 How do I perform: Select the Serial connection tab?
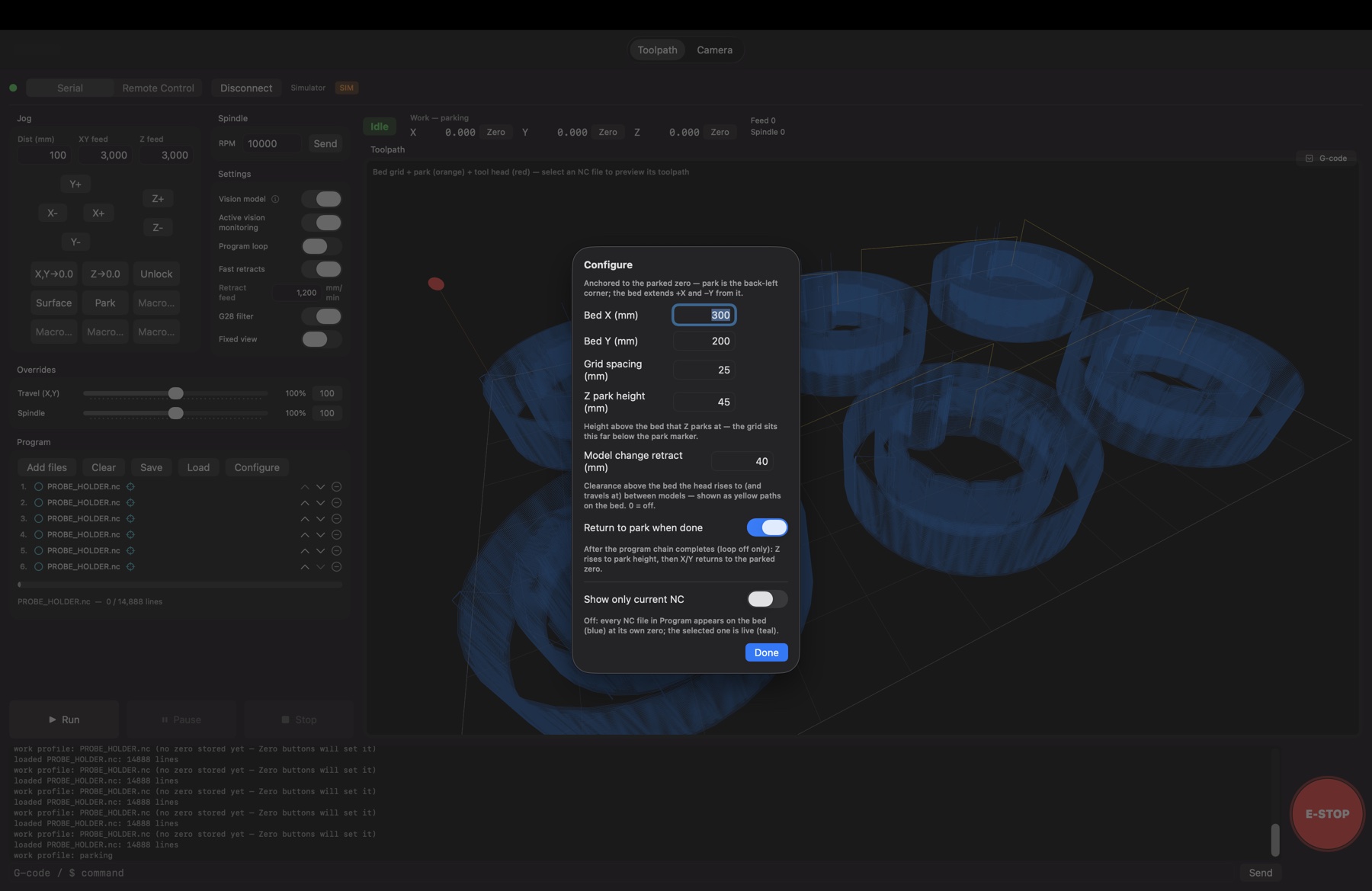coord(70,88)
